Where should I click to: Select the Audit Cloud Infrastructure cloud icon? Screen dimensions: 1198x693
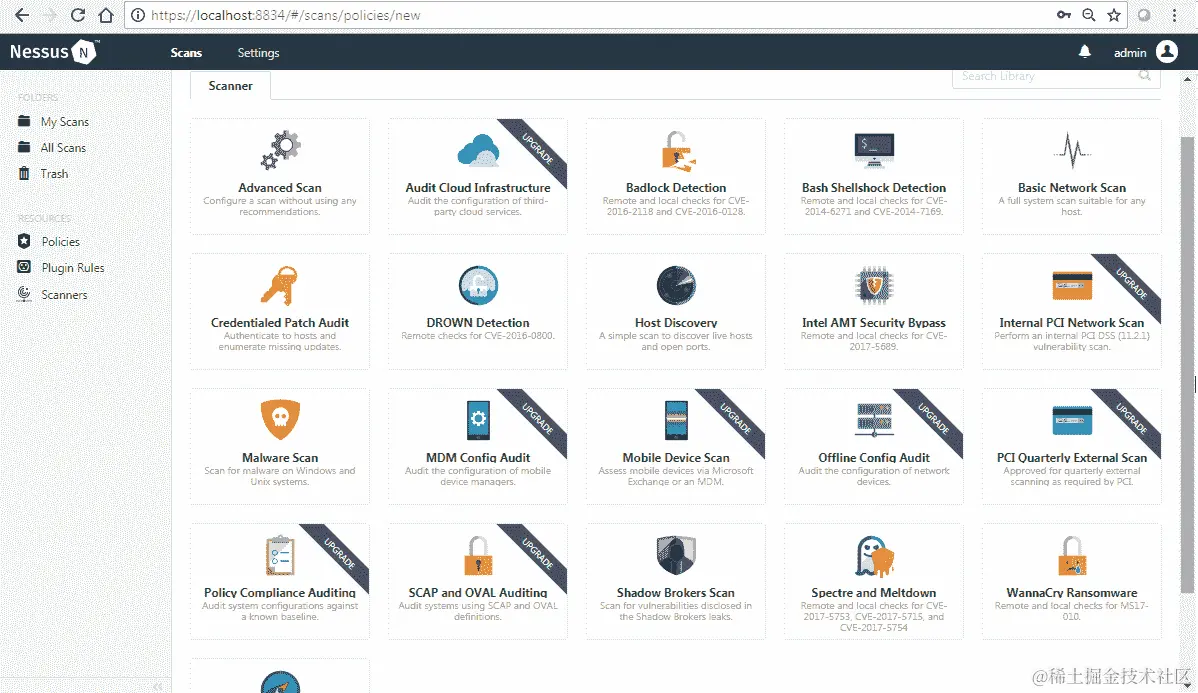pos(478,151)
